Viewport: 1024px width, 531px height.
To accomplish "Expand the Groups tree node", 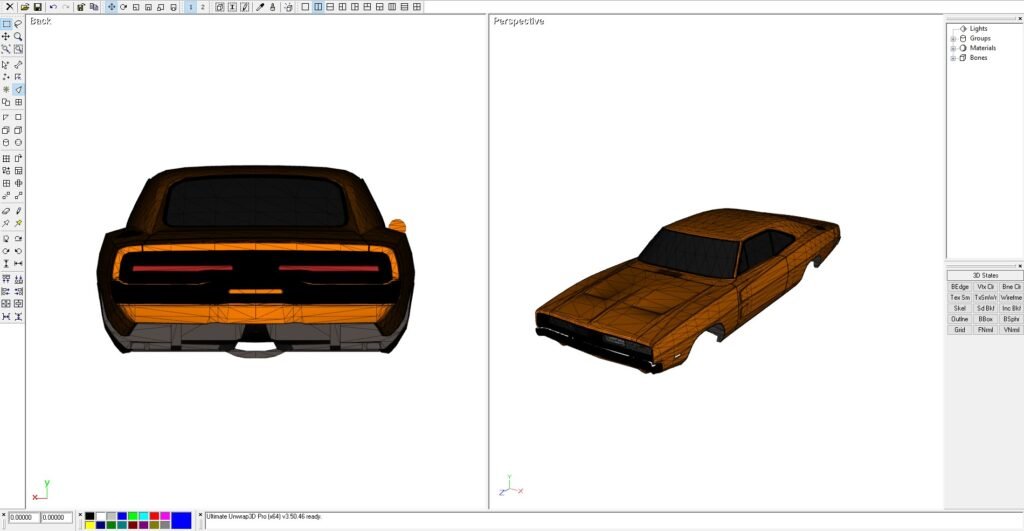I will pos(953,38).
